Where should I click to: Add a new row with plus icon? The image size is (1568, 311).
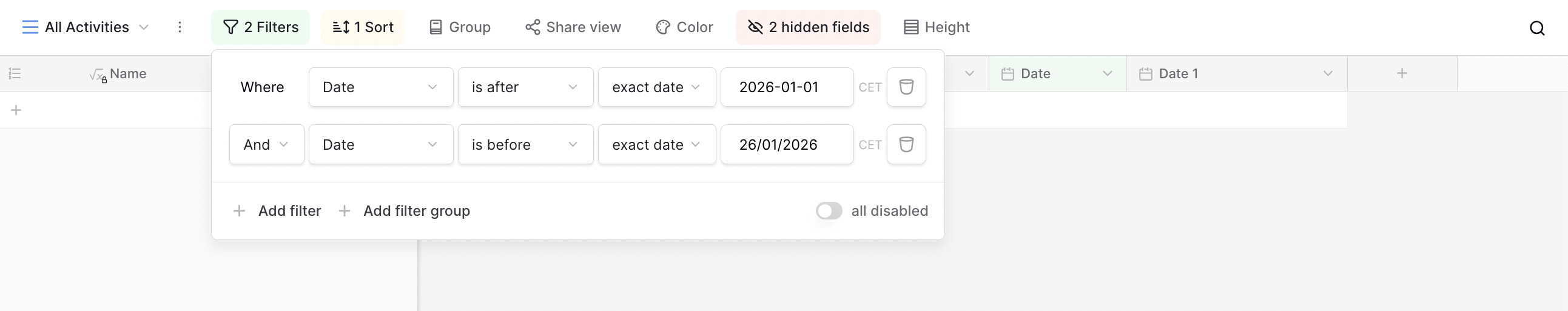[16, 110]
